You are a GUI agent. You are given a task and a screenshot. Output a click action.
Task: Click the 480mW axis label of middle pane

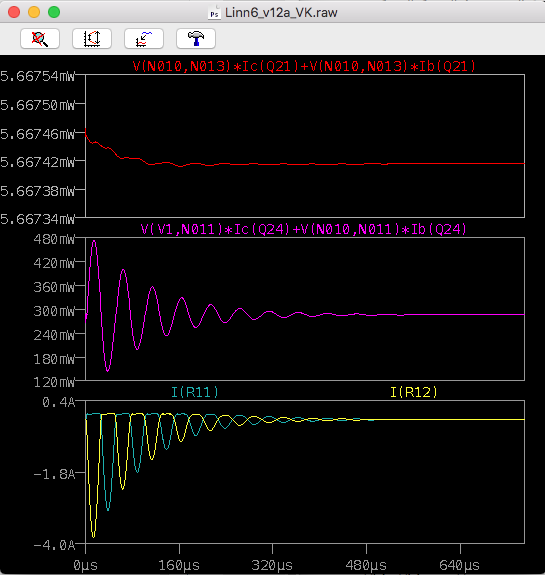[54, 239]
